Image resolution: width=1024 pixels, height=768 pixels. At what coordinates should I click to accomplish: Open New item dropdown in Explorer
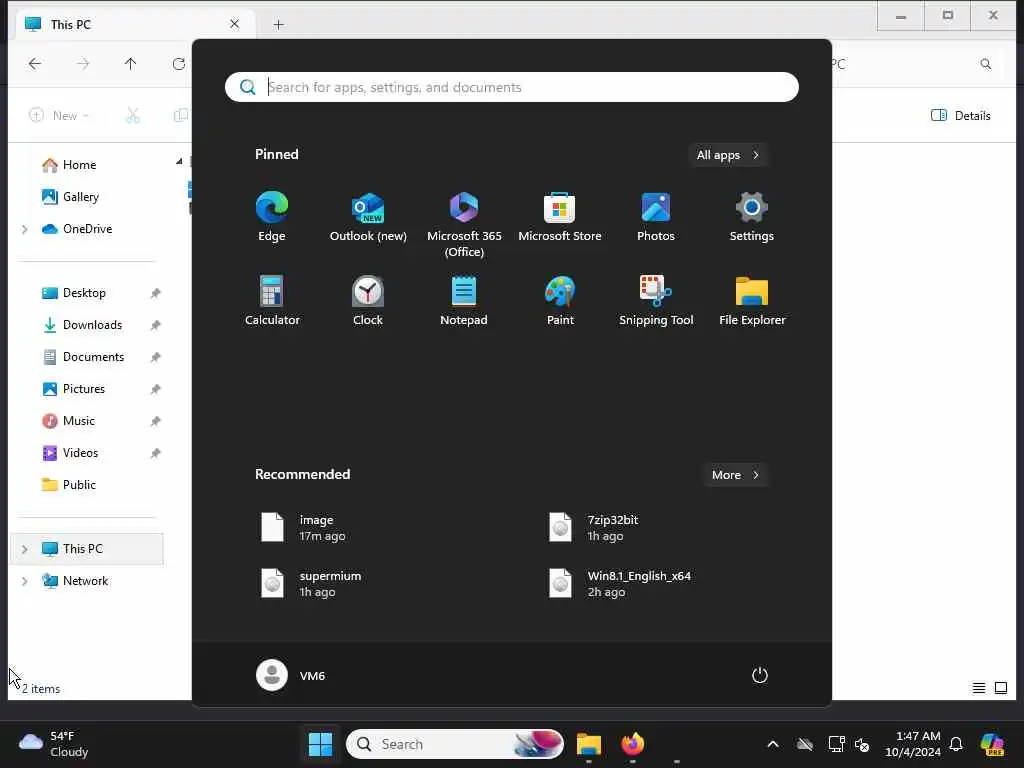pyautogui.click(x=59, y=116)
